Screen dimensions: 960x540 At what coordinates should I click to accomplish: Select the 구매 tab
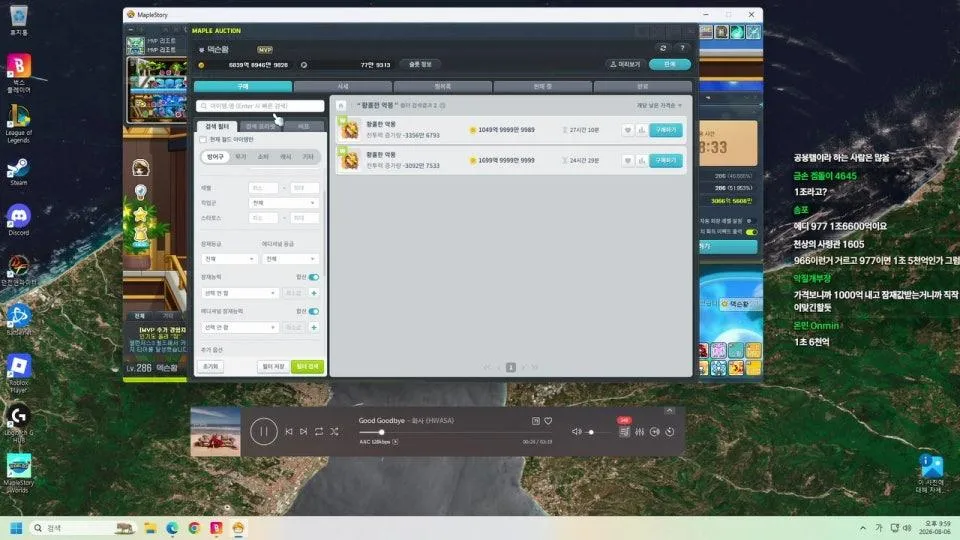[x=243, y=86]
